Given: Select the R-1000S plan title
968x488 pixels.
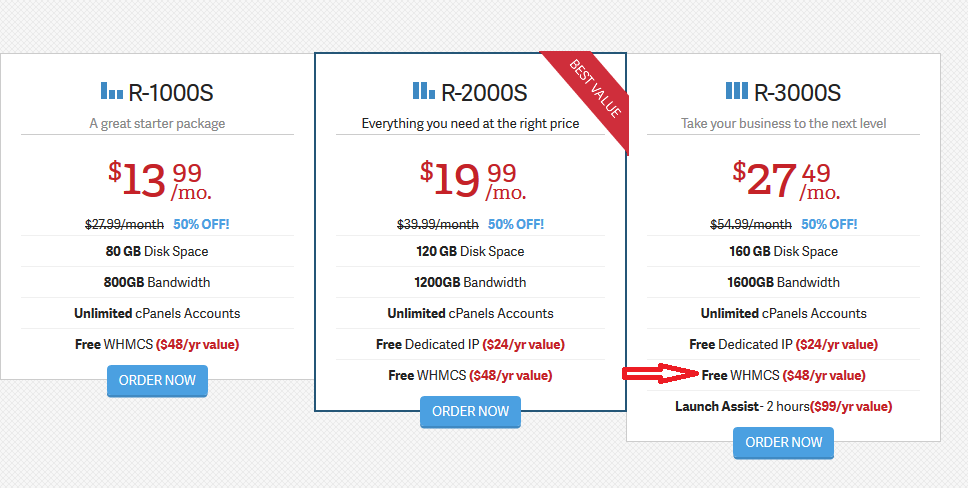Looking at the screenshot, I should pyautogui.click(x=171, y=94).
